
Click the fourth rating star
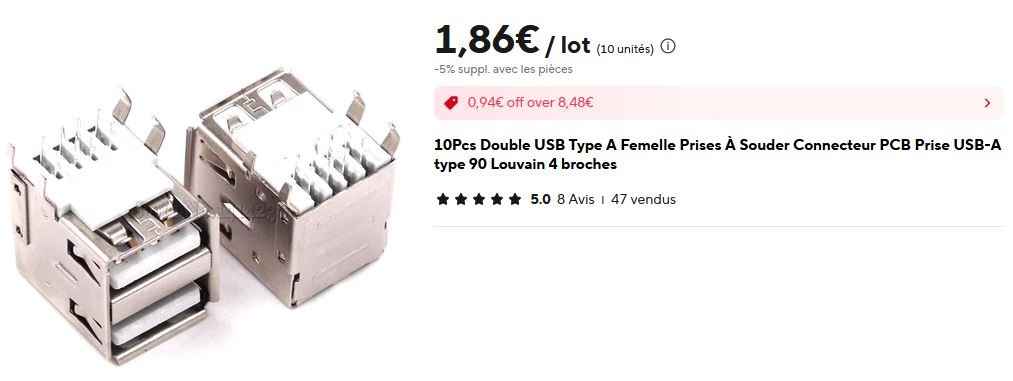[x=497, y=200]
